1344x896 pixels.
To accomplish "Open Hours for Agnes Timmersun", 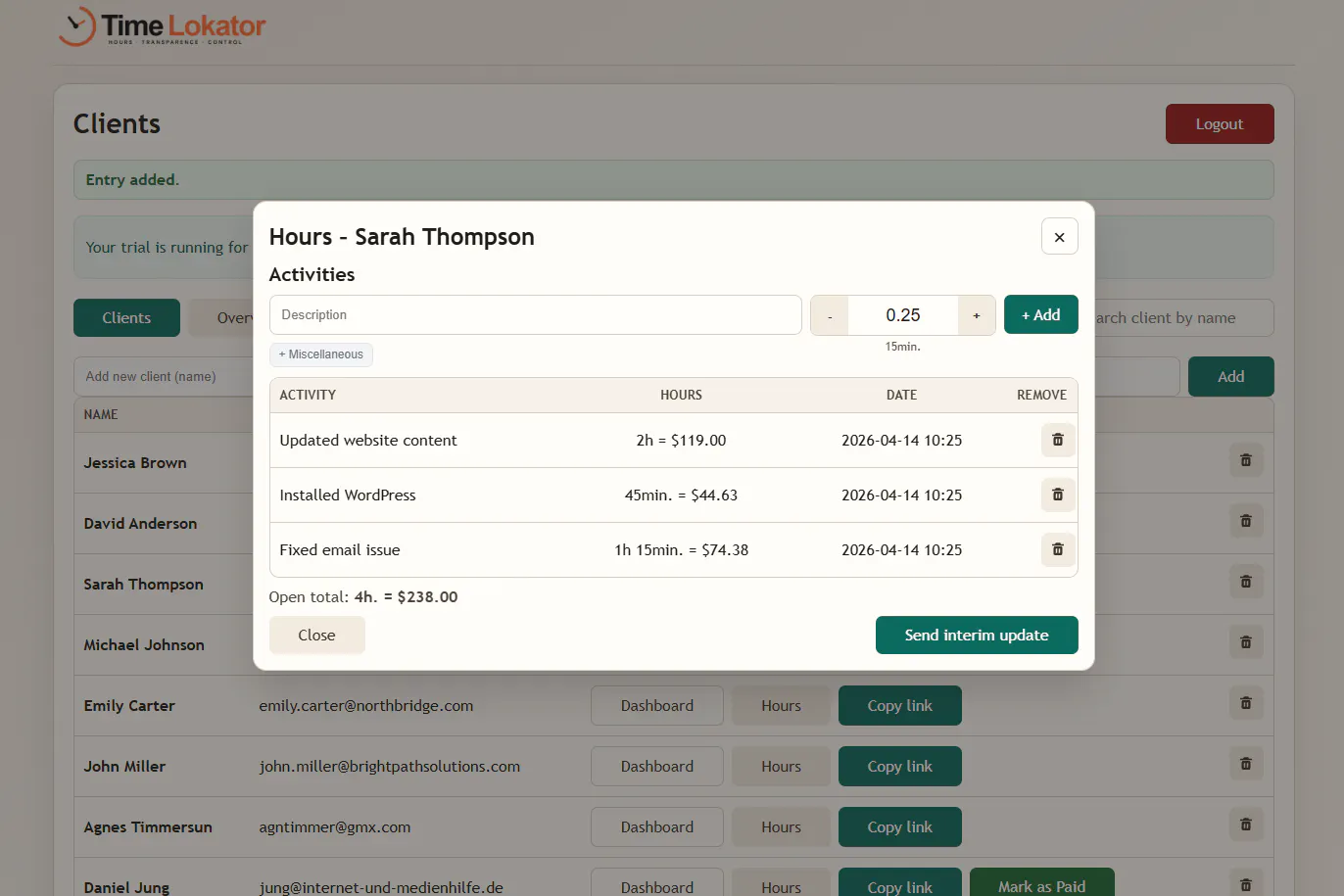I will (x=782, y=826).
